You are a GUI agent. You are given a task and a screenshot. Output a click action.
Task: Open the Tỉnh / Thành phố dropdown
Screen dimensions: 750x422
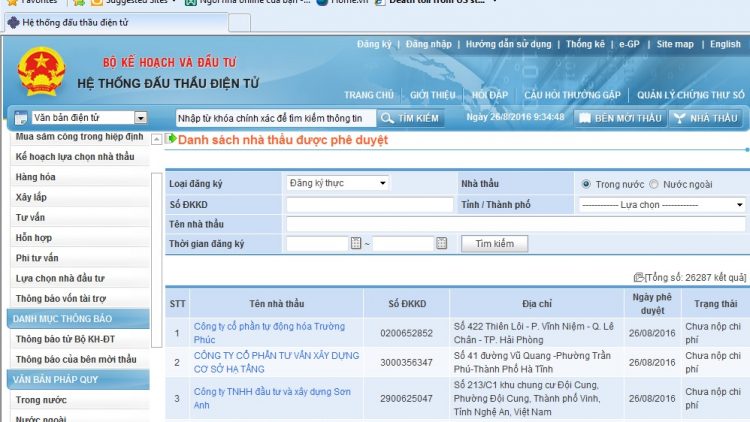pyautogui.click(x=662, y=205)
